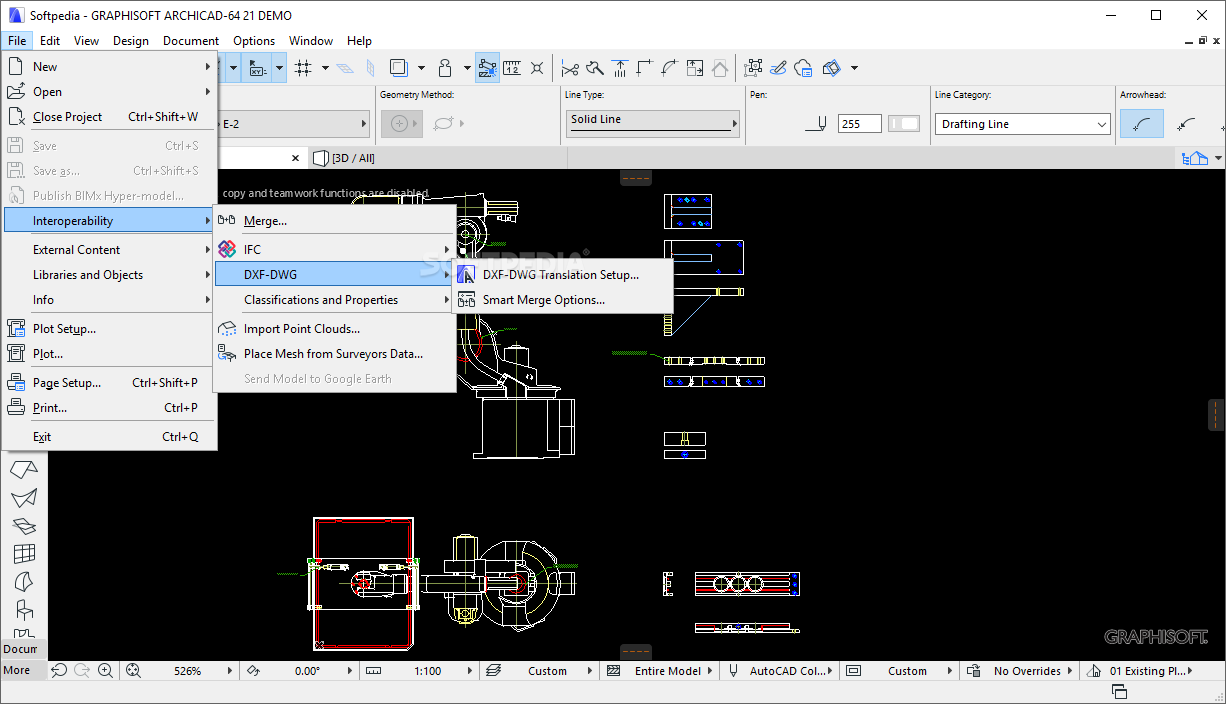Viewport: 1226px width, 704px height.
Task: Toggle the Snap Guides toolbar button
Action: [x=487, y=68]
